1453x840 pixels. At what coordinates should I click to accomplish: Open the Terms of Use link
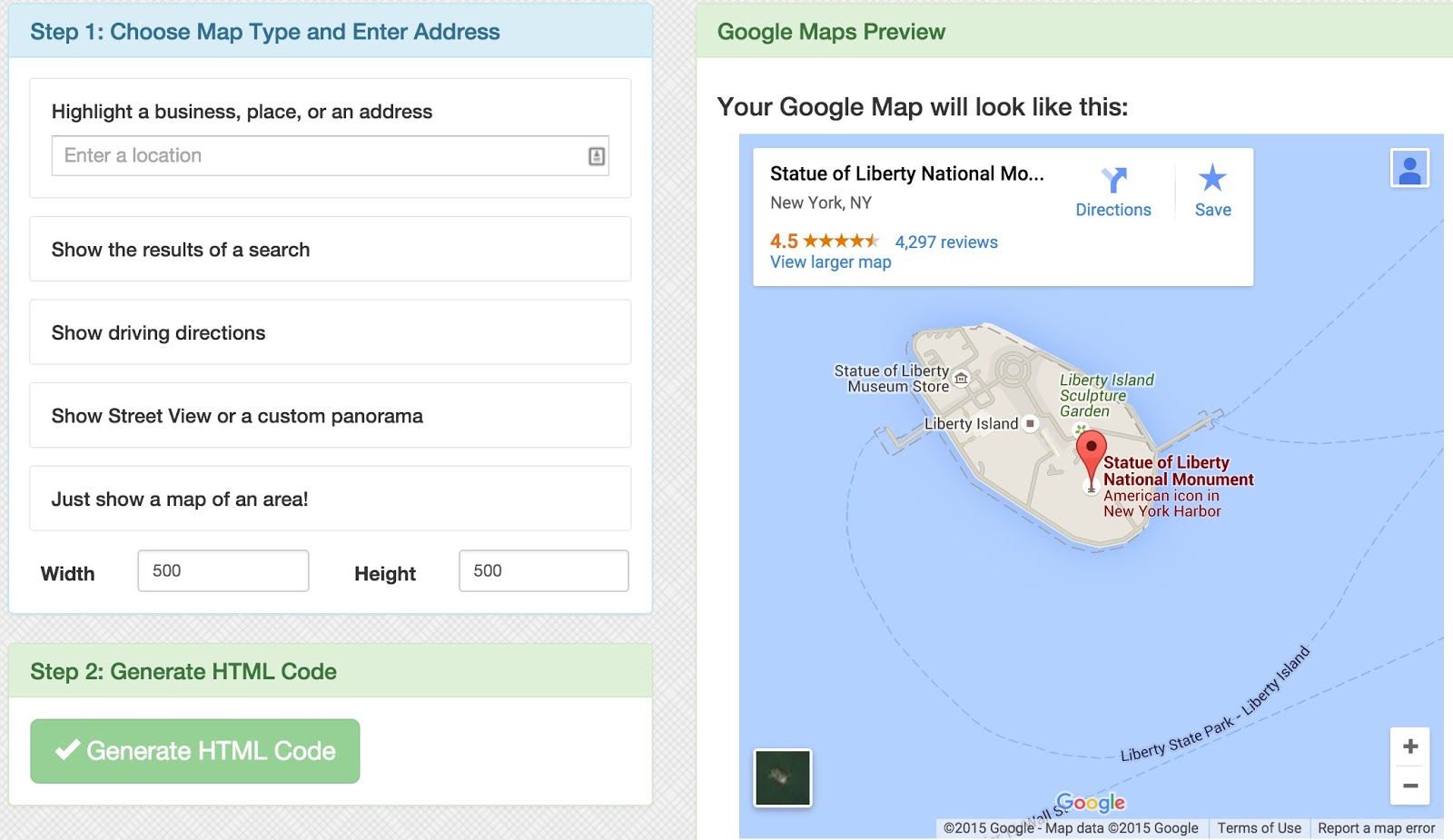(x=1259, y=828)
